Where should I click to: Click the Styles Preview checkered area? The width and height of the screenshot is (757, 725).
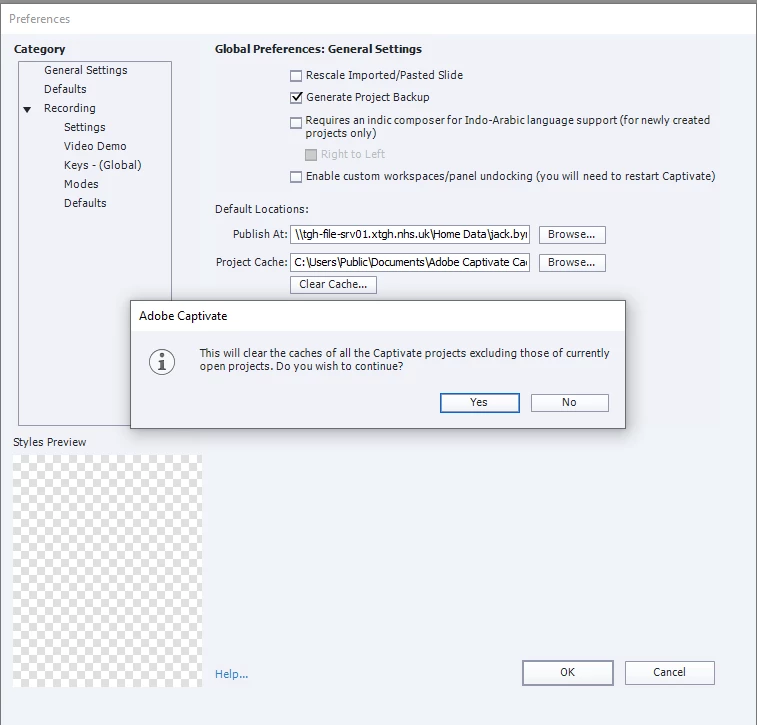[x=107, y=571]
